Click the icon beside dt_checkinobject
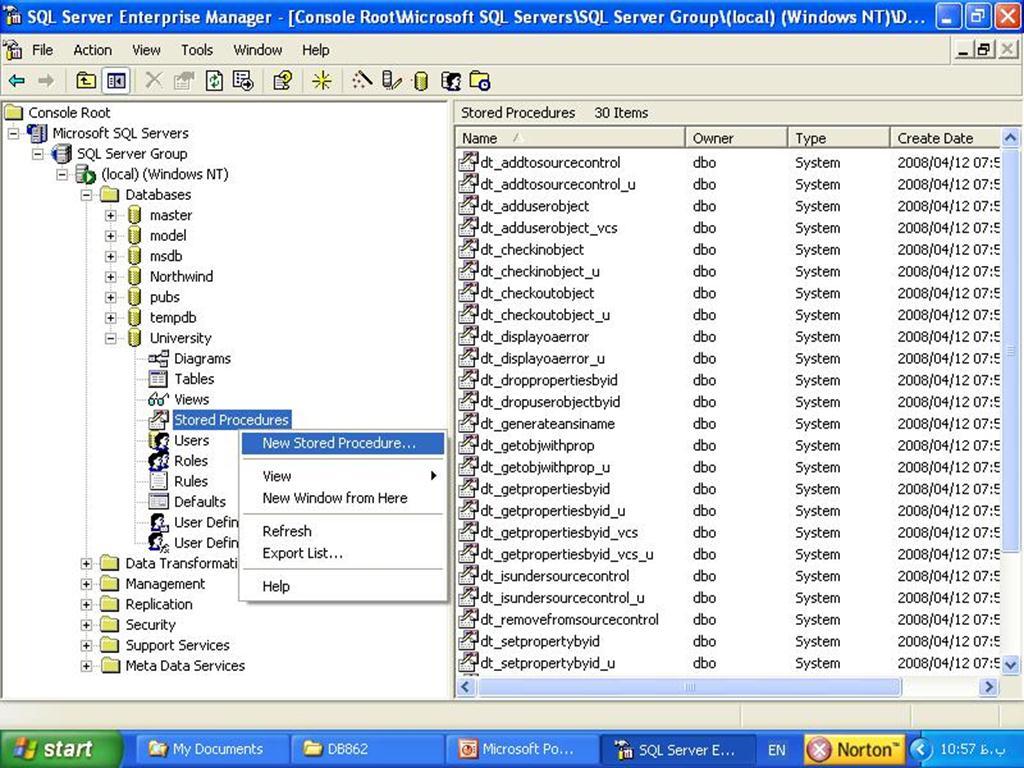Viewport: 1024px width, 768px height. click(x=468, y=249)
